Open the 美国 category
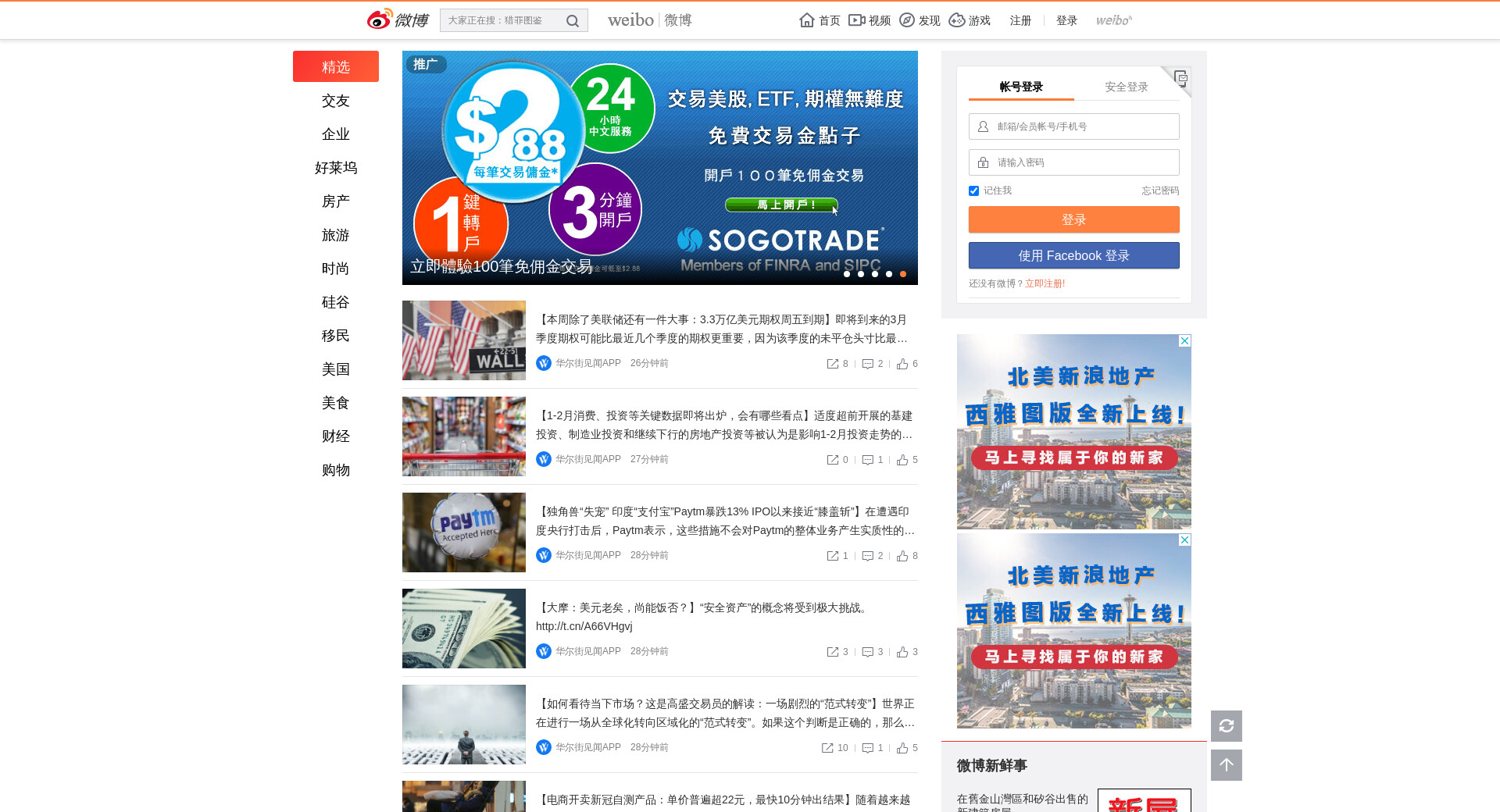 coord(336,369)
